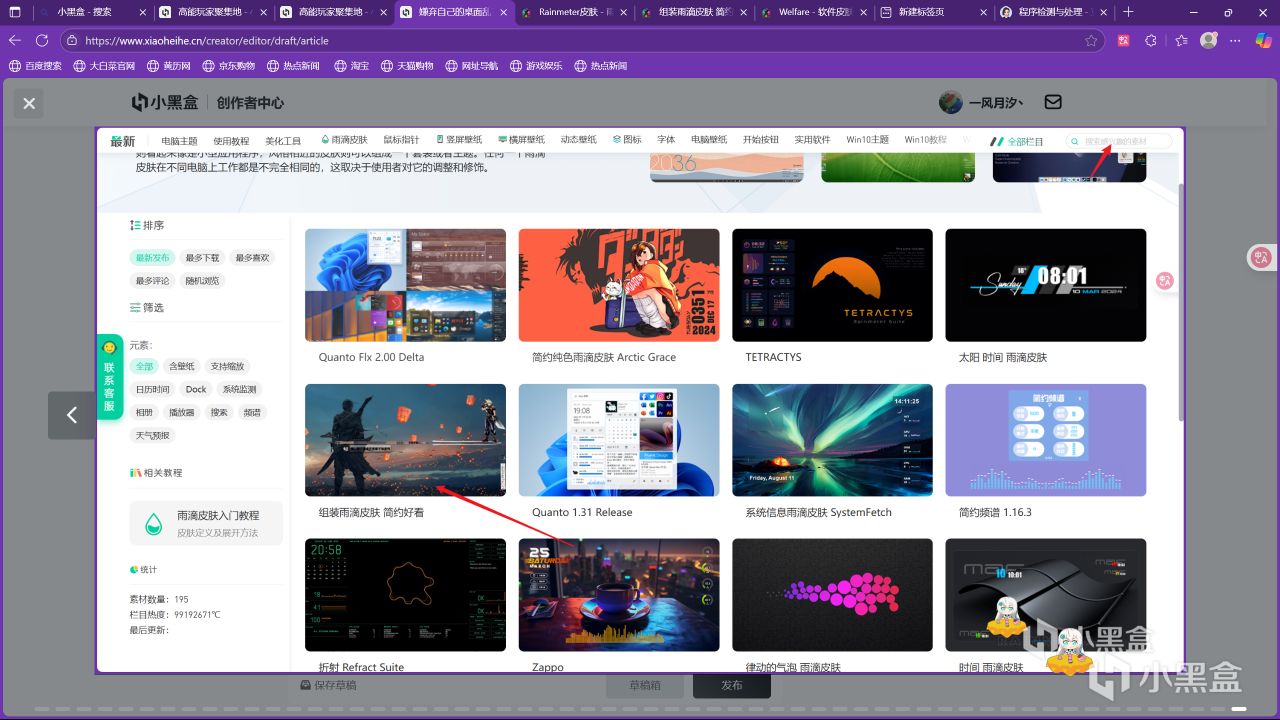Click the mail envelope icon in header
Screen dimensions: 1280x720
pyautogui.click(x=1052, y=102)
